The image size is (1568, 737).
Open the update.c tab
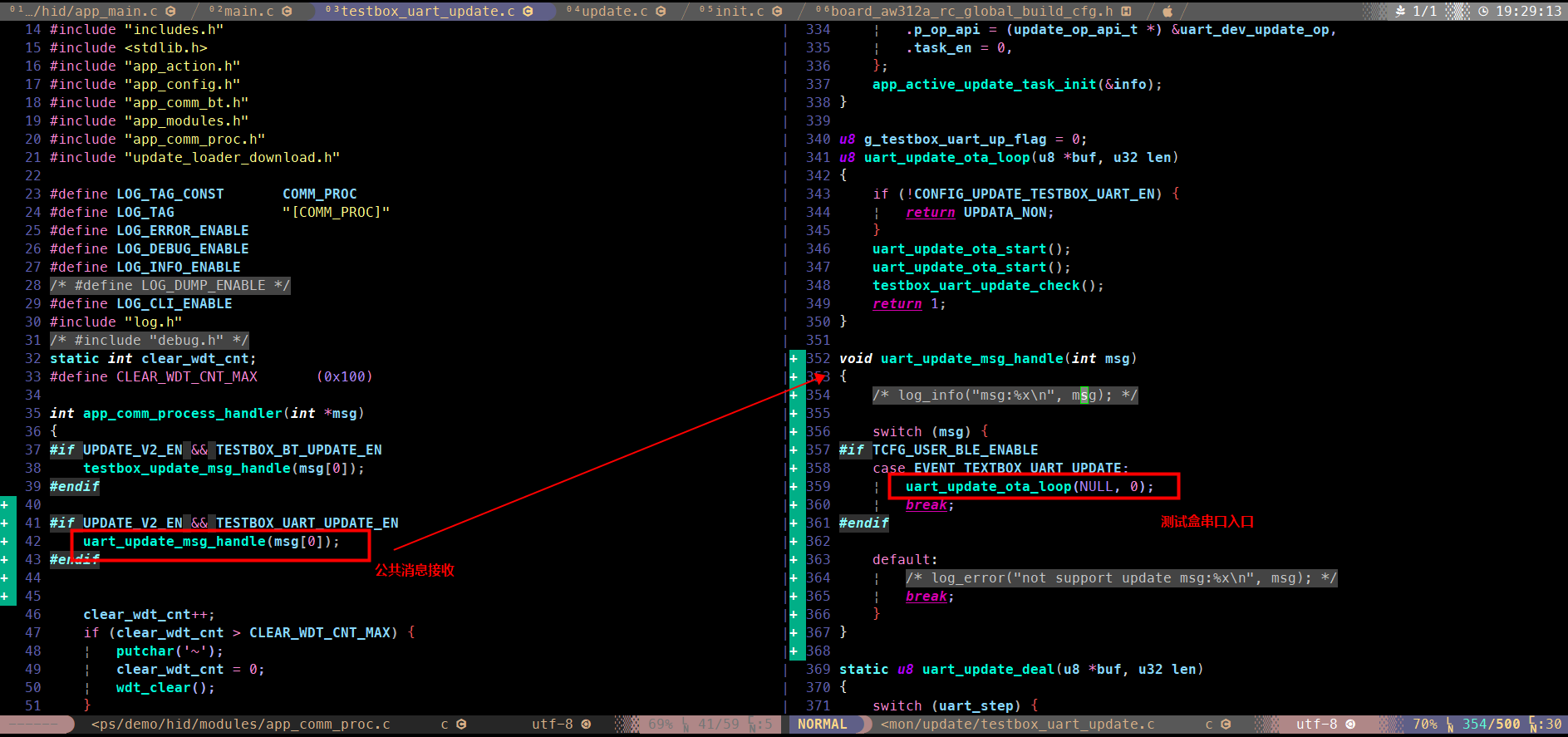pyautogui.click(x=616, y=11)
